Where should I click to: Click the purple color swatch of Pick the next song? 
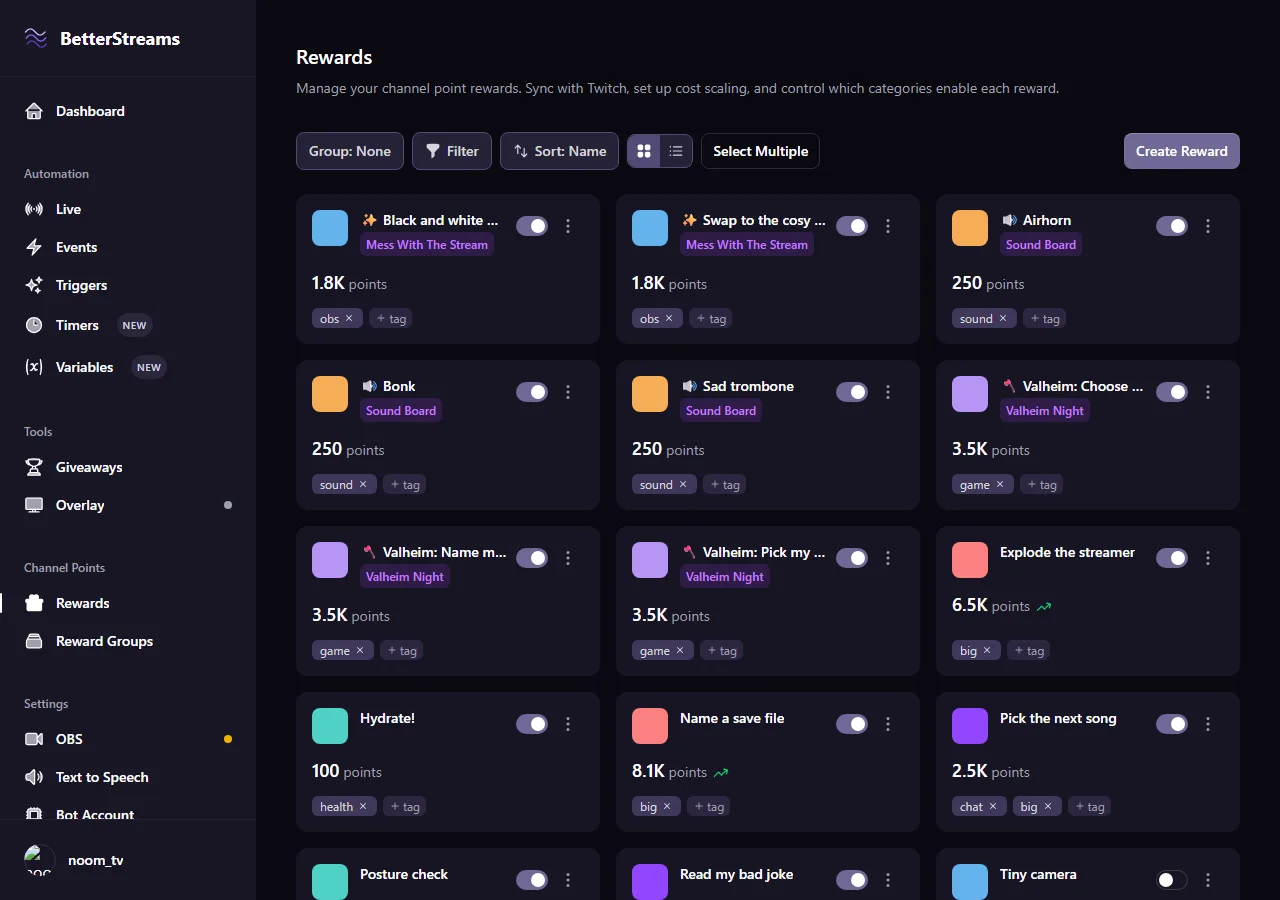970,726
